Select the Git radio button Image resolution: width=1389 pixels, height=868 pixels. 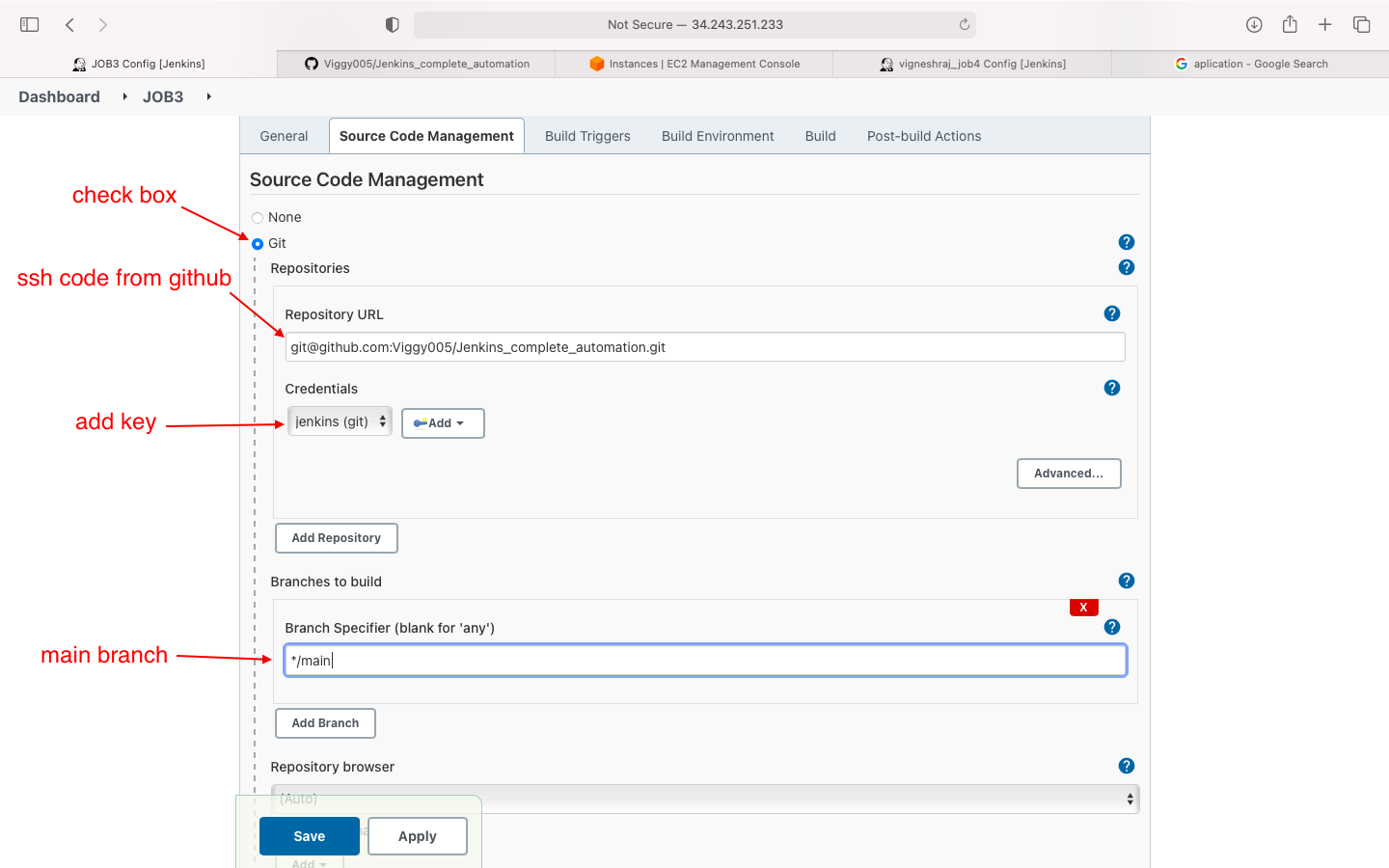[258, 244]
